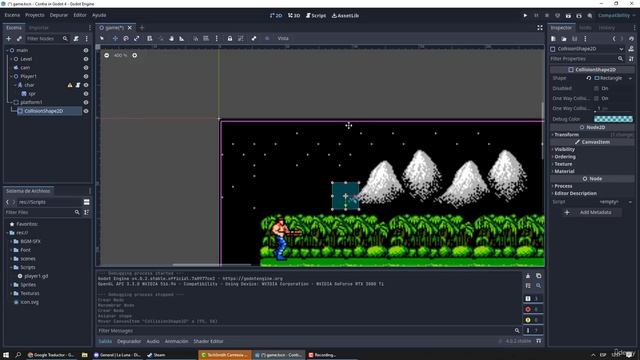640x360 pixels.
Task: Go to previous edited object in Inspector
Action: (x=614, y=39)
